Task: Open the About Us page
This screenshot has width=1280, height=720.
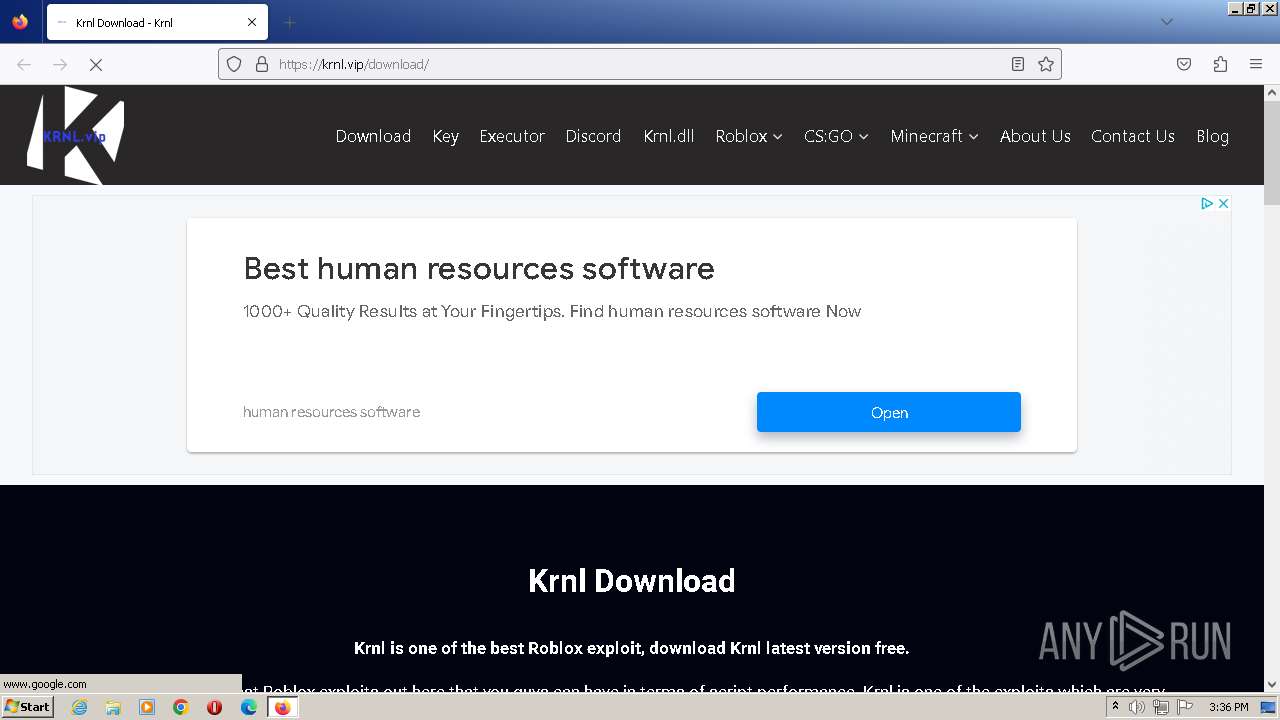Action: [1035, 136]
